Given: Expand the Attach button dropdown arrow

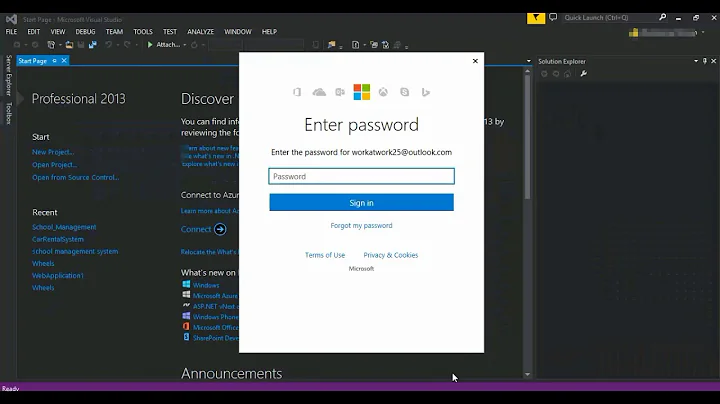Looking at the screenshot, I should [185, 45].
